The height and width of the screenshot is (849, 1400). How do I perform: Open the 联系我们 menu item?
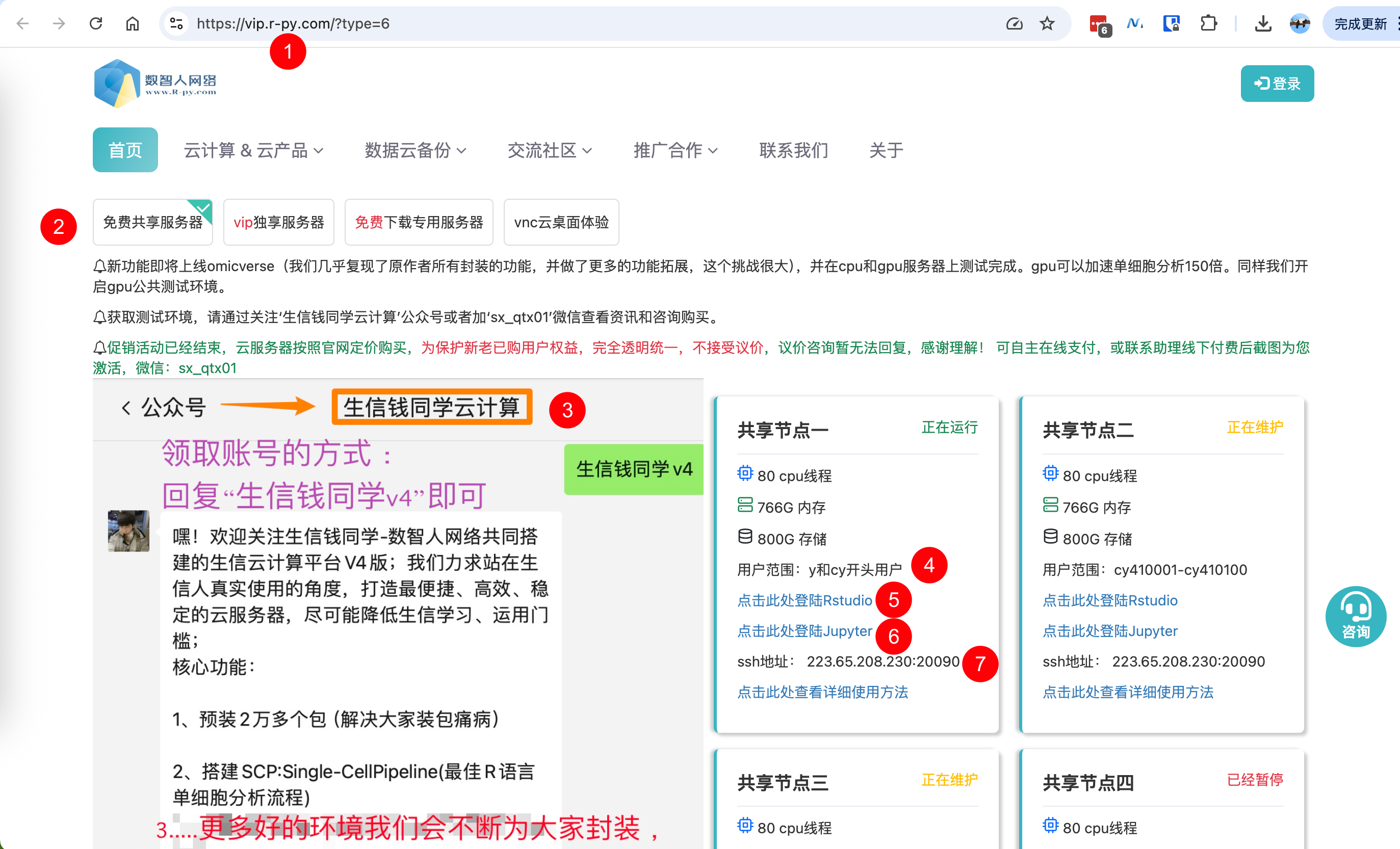tap(793, 150)
